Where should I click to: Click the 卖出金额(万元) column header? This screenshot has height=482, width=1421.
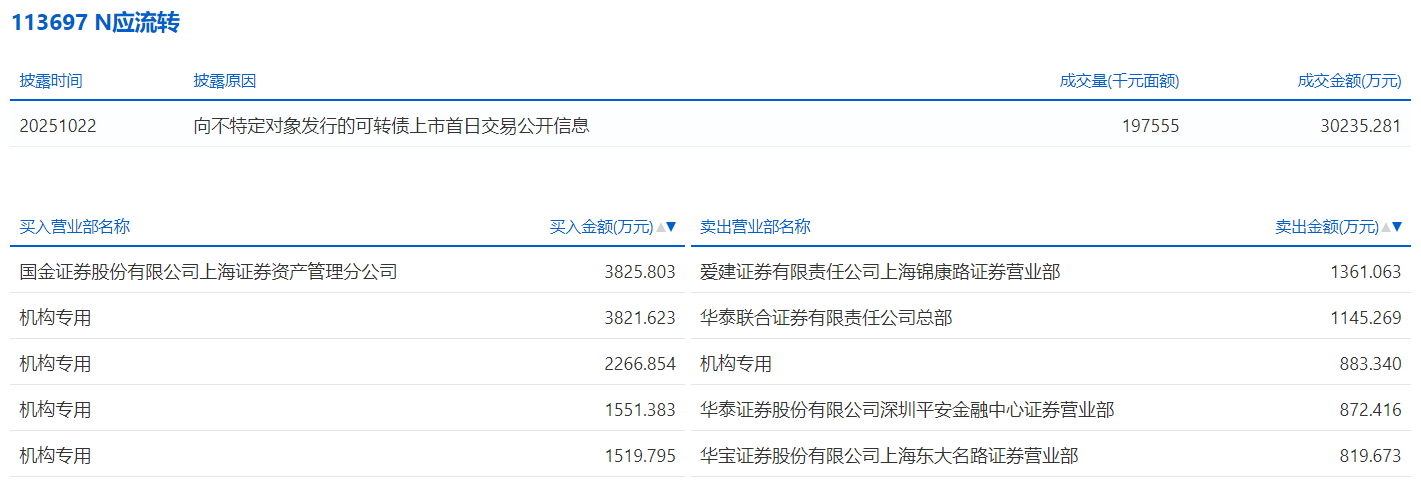click(x=1326, y=227)
